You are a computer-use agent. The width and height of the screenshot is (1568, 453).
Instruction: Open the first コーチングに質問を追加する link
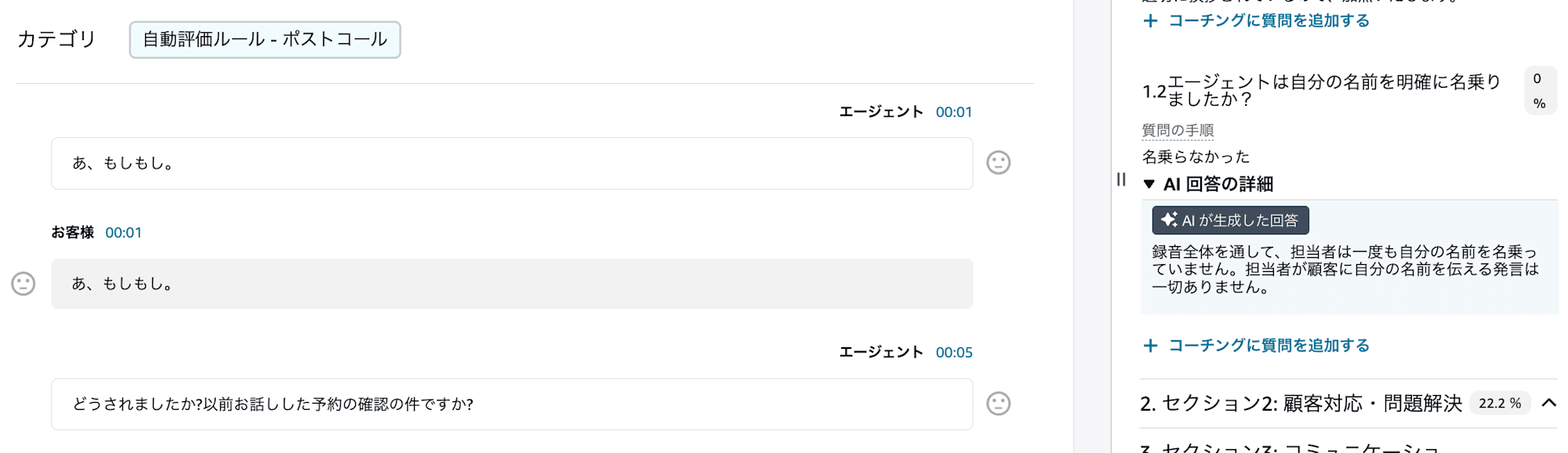pos(1268,20)
